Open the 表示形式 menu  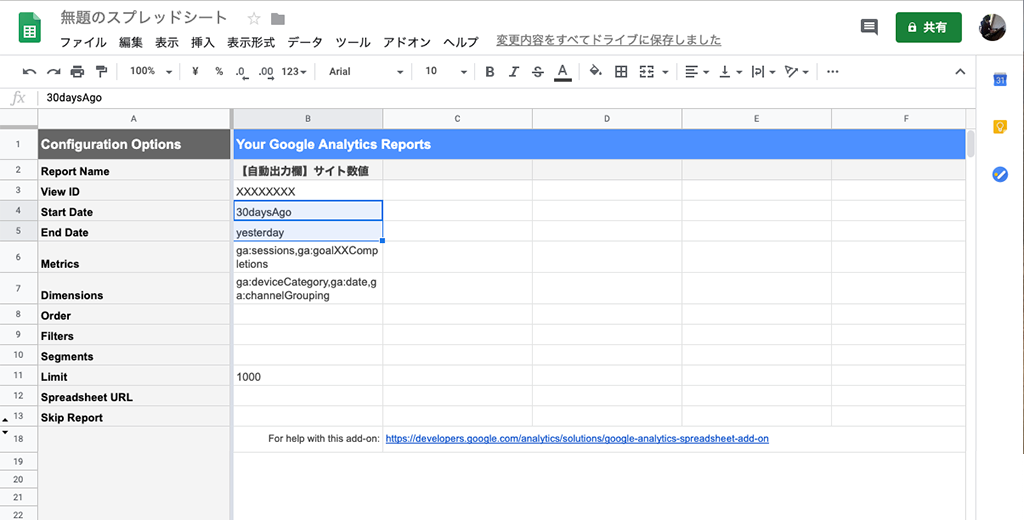coord(251,42)
